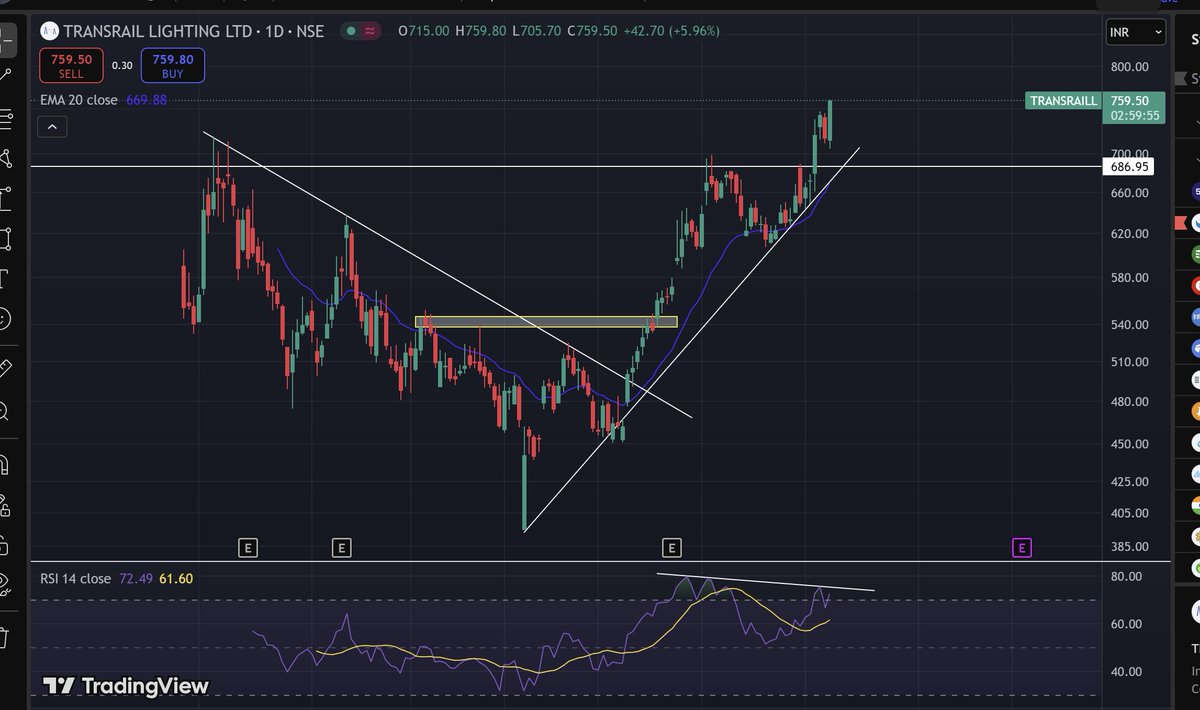Open the INR currency dropdown
The image size is (1200, 710).
click(x=1136, y=33)
